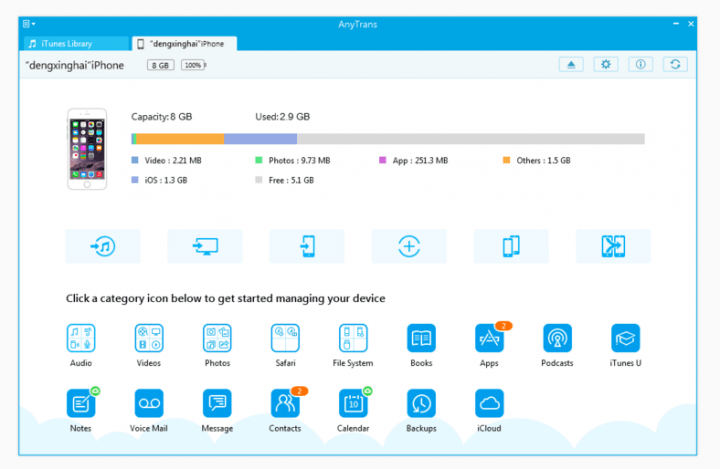
Task: Select the "dengxinghai"iPhone tab
Action: pyautogui.click(x=185, y=44)
